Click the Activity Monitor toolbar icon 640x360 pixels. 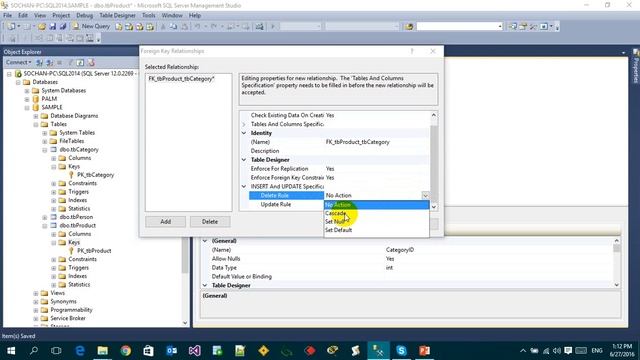[x=260, y=27]
